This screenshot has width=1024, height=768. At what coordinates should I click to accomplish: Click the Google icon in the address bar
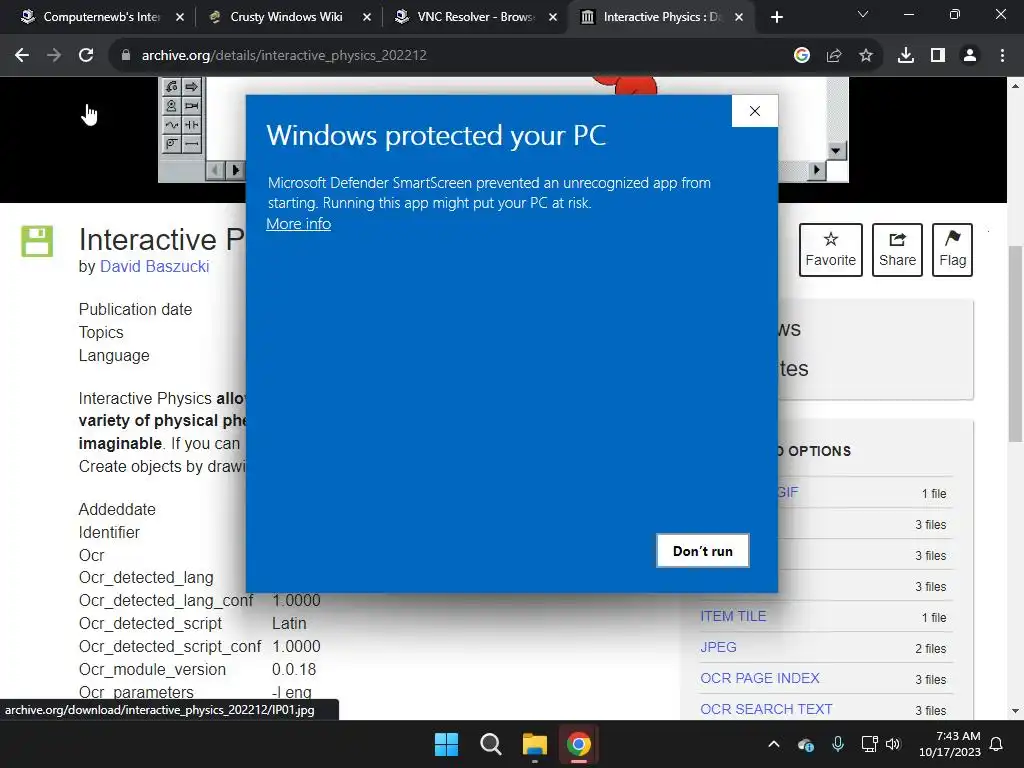802,56
